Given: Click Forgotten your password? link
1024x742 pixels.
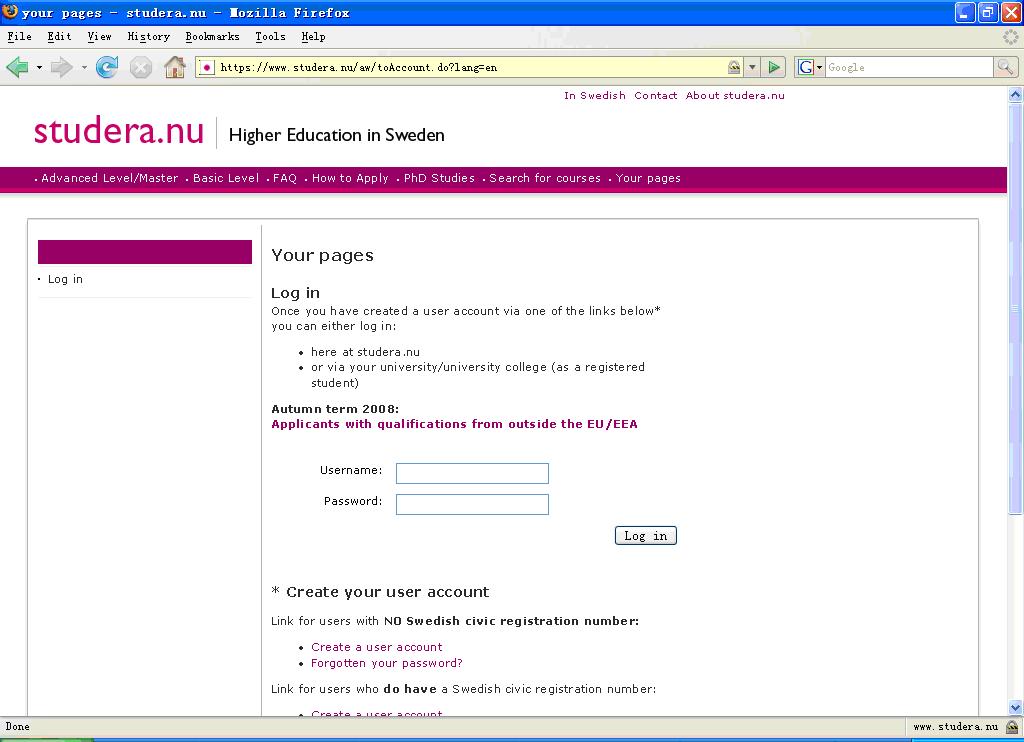Looking at the screenshot, I should click(x=387, y=663).
